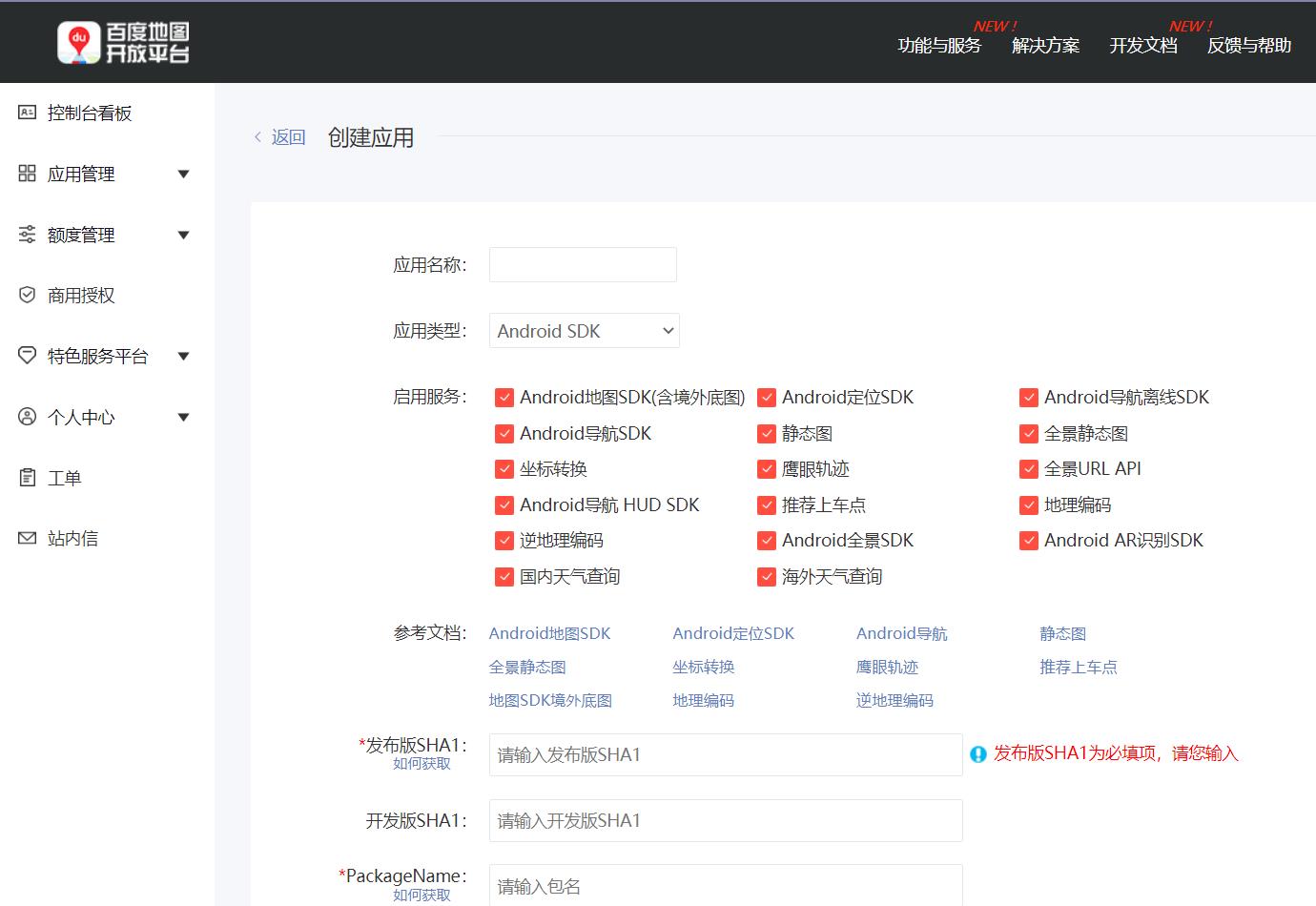Open the Android定位SDK reference doc link
The image size is (1316, 906).
tap(733, 633)
